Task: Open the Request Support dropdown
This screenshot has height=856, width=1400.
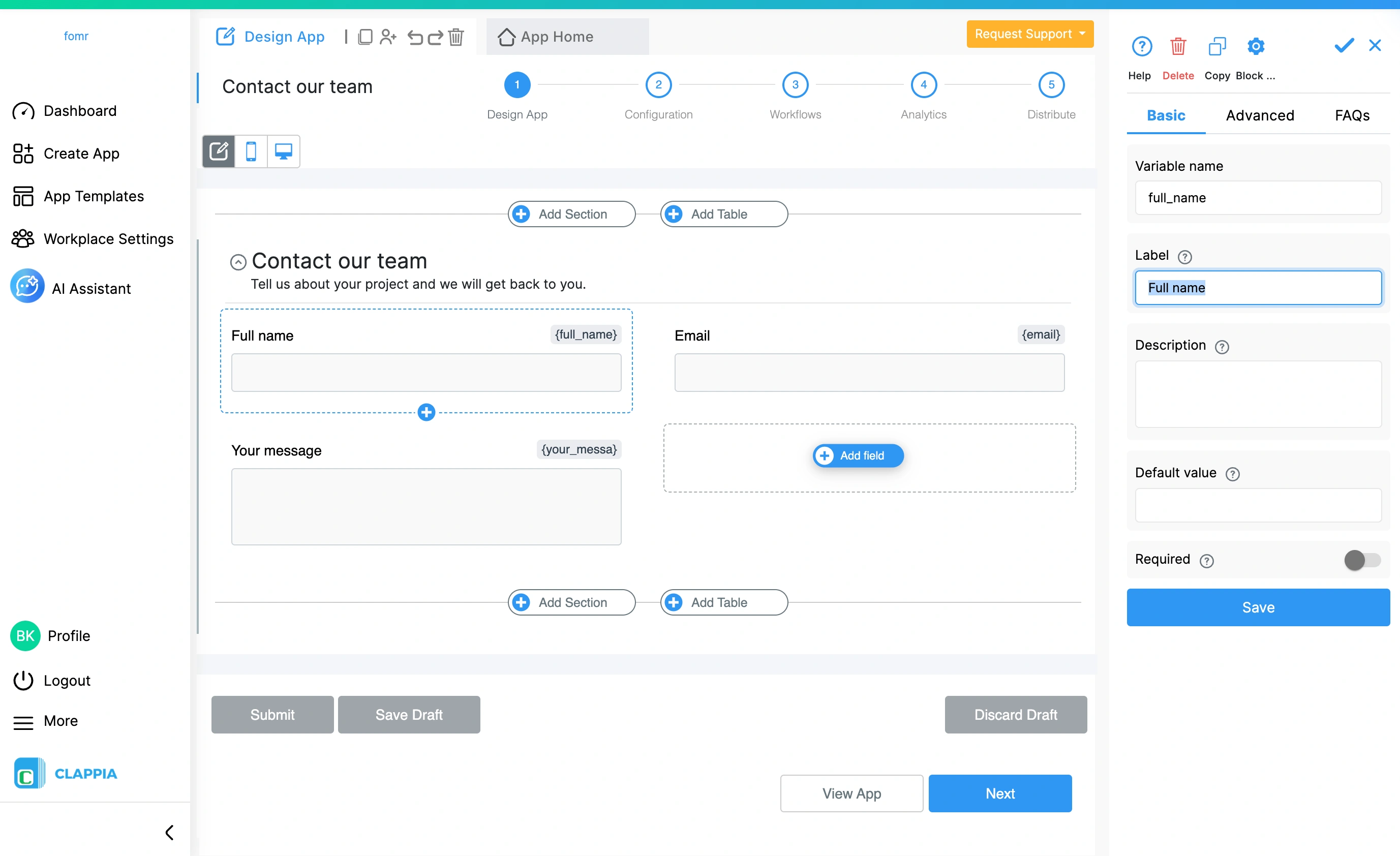Action: (1029, 34)
